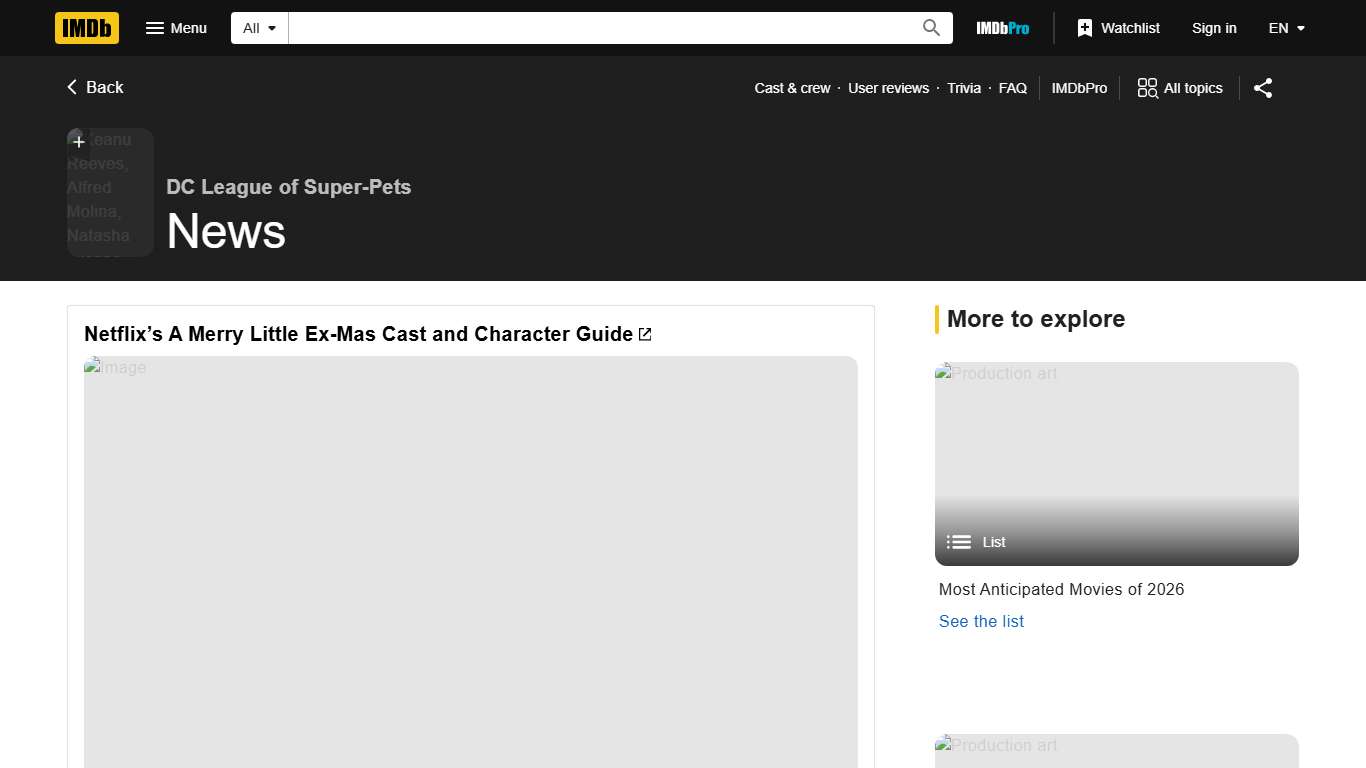Viewport: 1366px width, 768px height.
Task: Click the List icon on the production art
Action: tap(958, 541)
